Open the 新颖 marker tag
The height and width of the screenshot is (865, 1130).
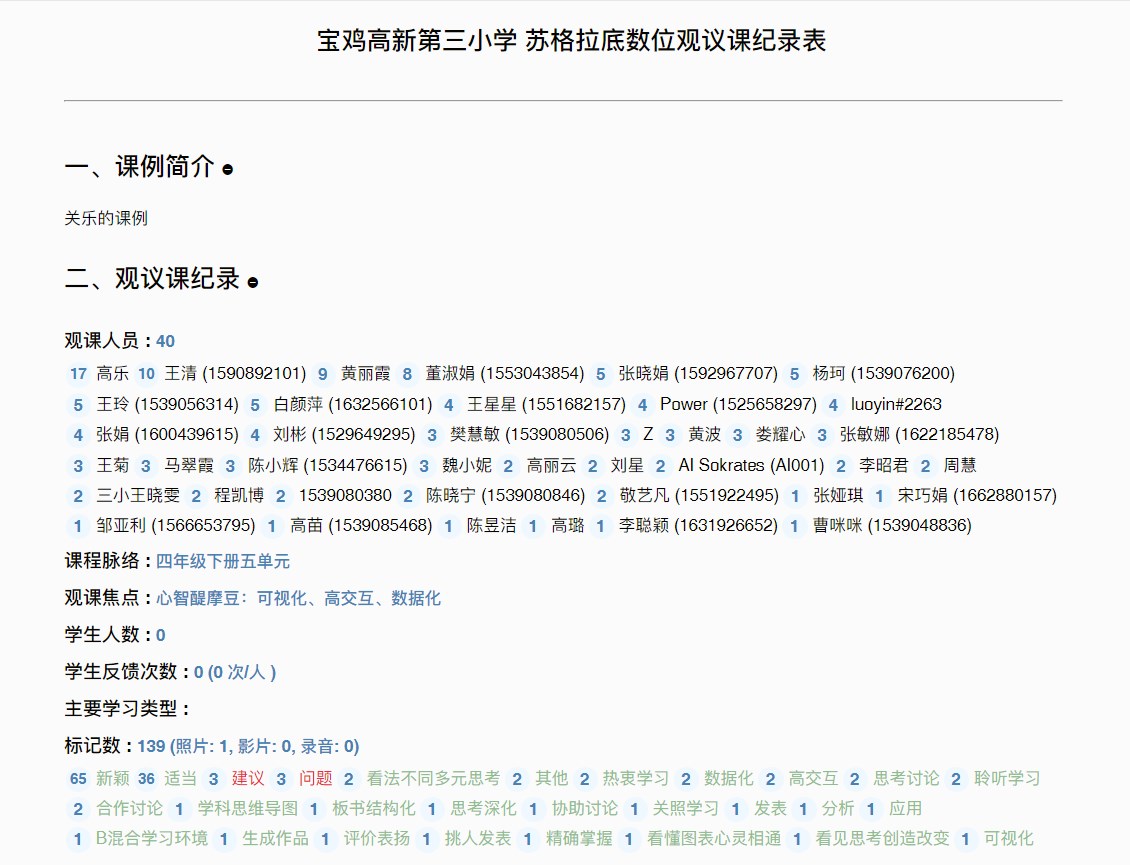pyautogui.click(x=113, y=779)
